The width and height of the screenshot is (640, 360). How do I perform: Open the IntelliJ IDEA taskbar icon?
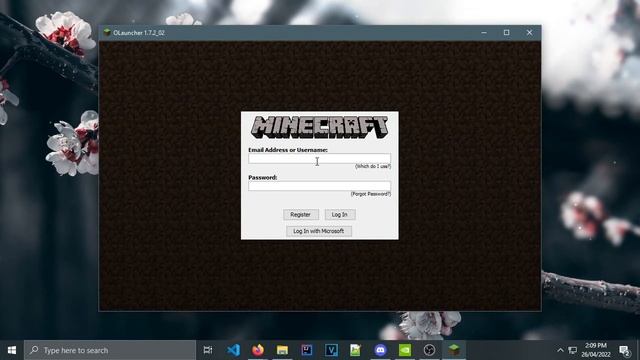pos(307,350)
